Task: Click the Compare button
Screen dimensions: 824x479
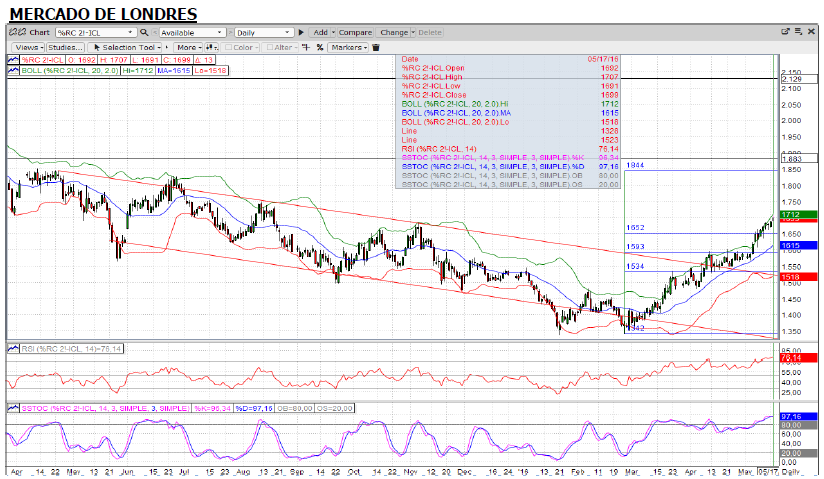Action: [355, 32]
